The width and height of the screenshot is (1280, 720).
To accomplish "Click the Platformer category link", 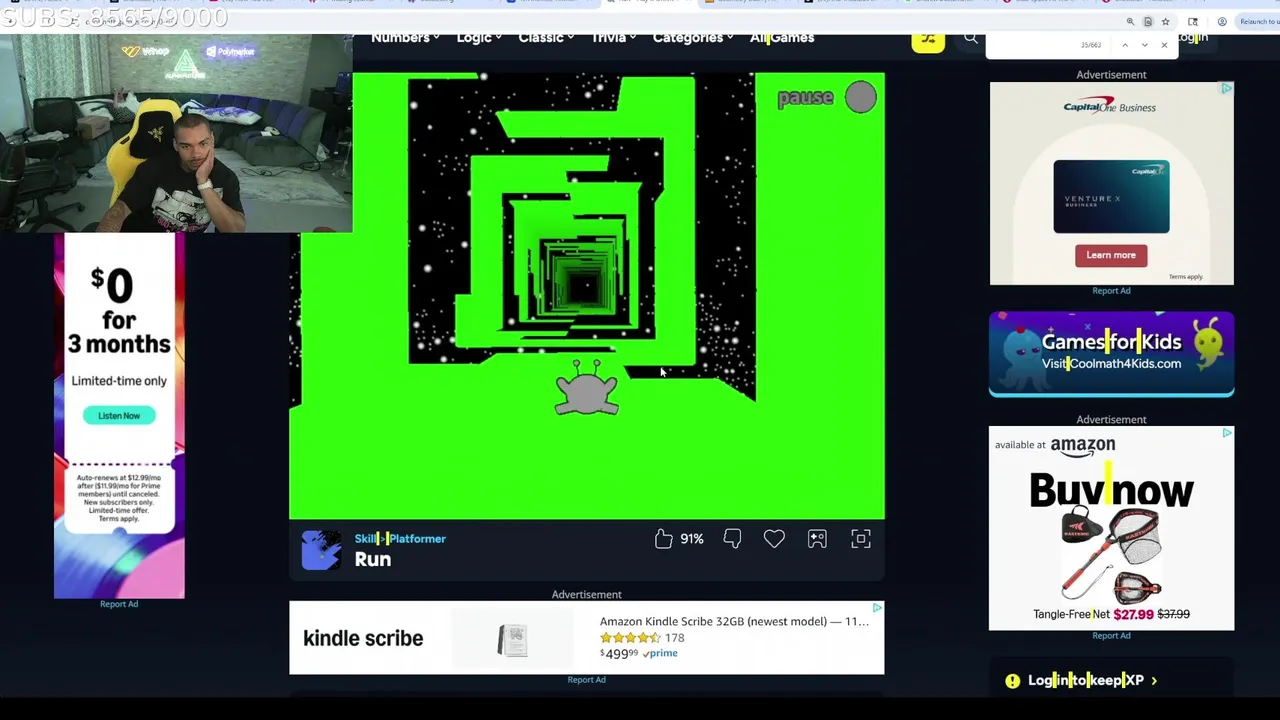I will 417,538.
